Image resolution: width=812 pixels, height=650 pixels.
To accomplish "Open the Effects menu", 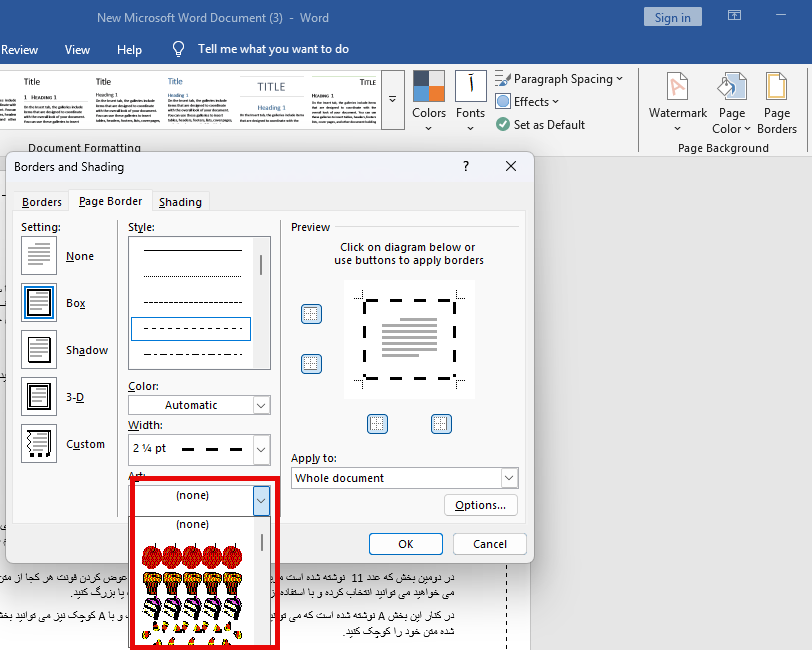I will [x=527, y=102].
